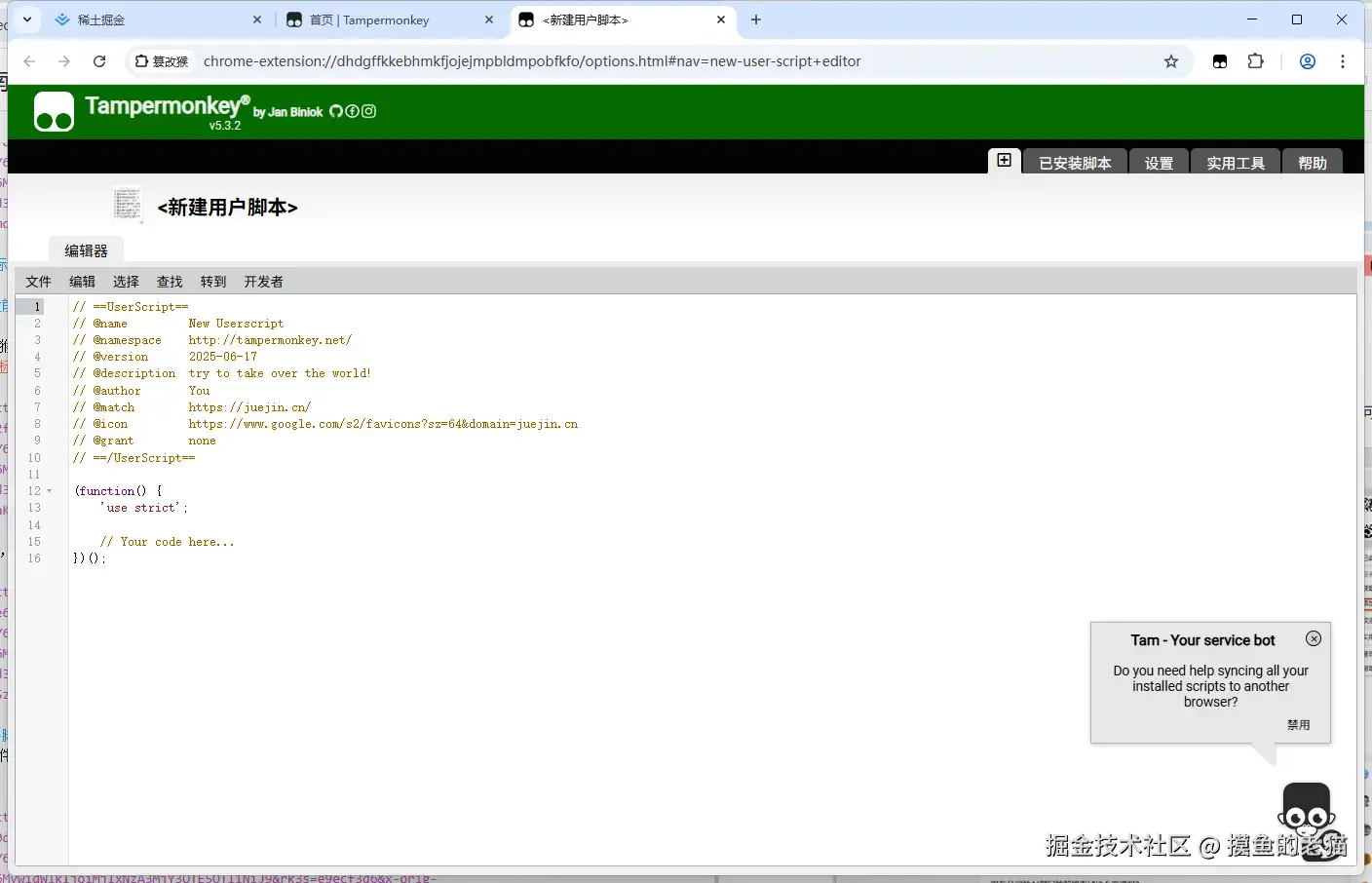Click the address bar URL
The height and width of the screenshot is (883, 1372).
coord(532,61)
